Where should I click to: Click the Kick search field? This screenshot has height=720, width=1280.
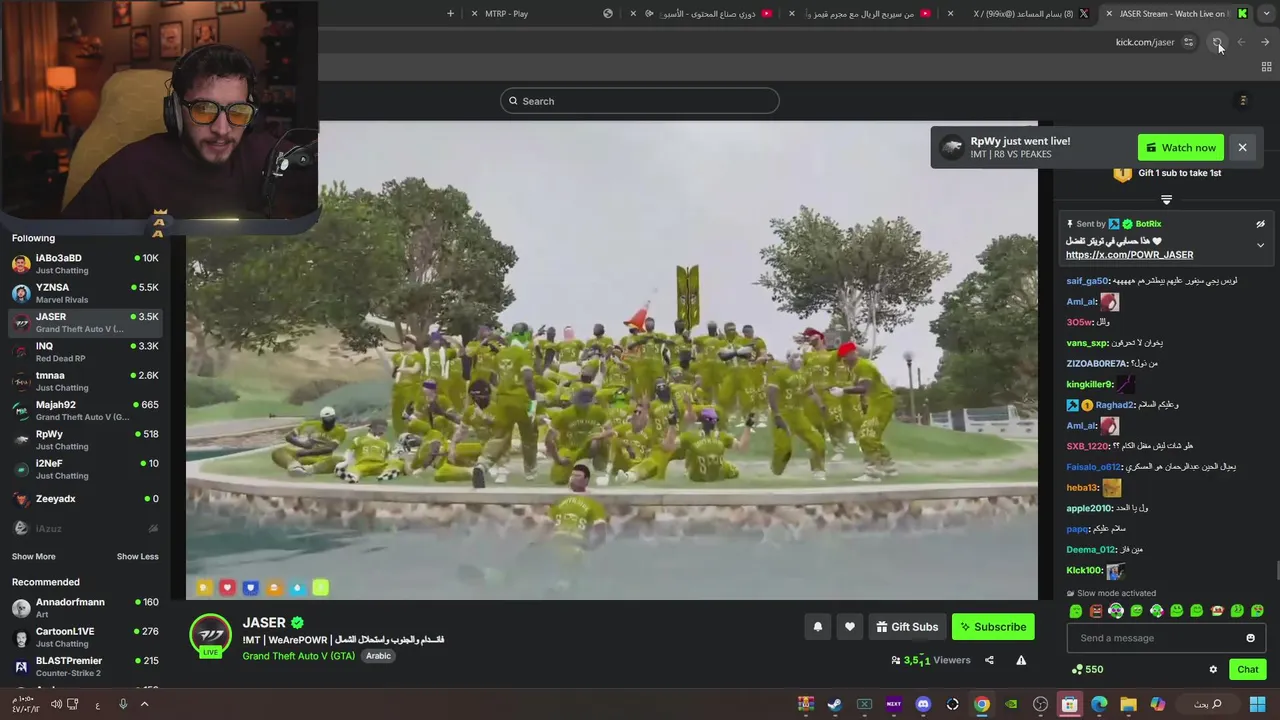pos(640,101)
